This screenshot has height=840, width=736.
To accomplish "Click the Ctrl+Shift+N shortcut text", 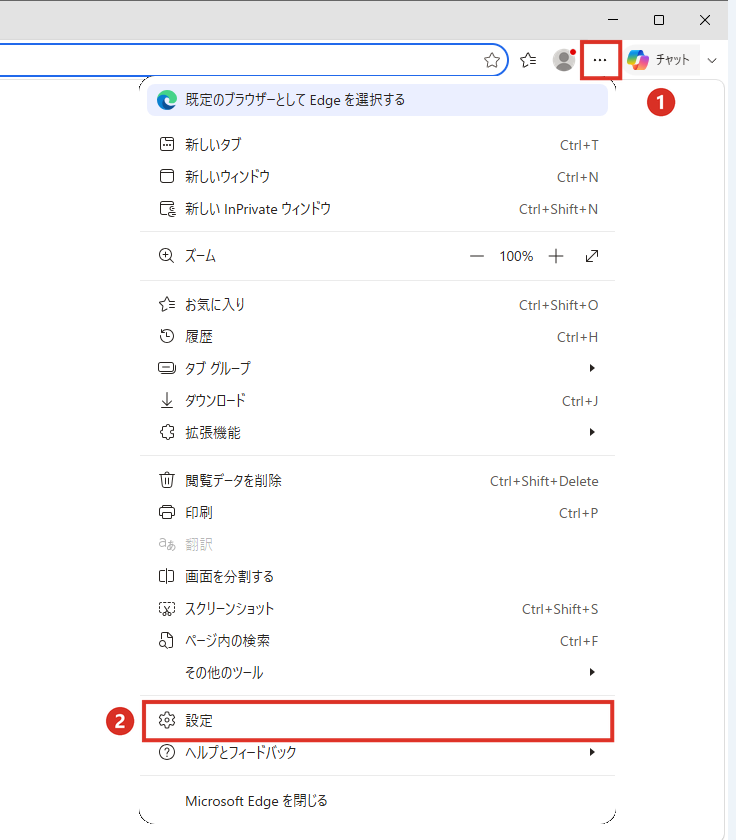I will coord(558,209).
